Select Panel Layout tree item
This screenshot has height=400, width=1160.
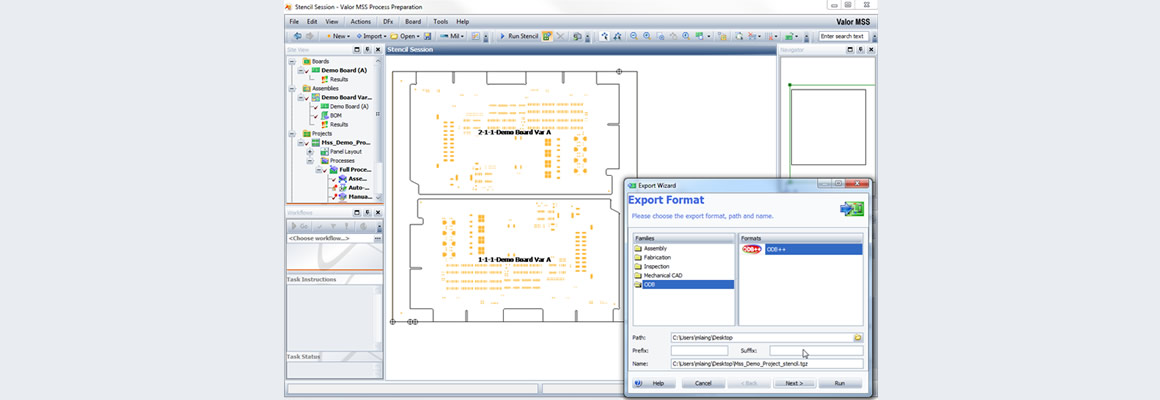(x=345, y=152)
